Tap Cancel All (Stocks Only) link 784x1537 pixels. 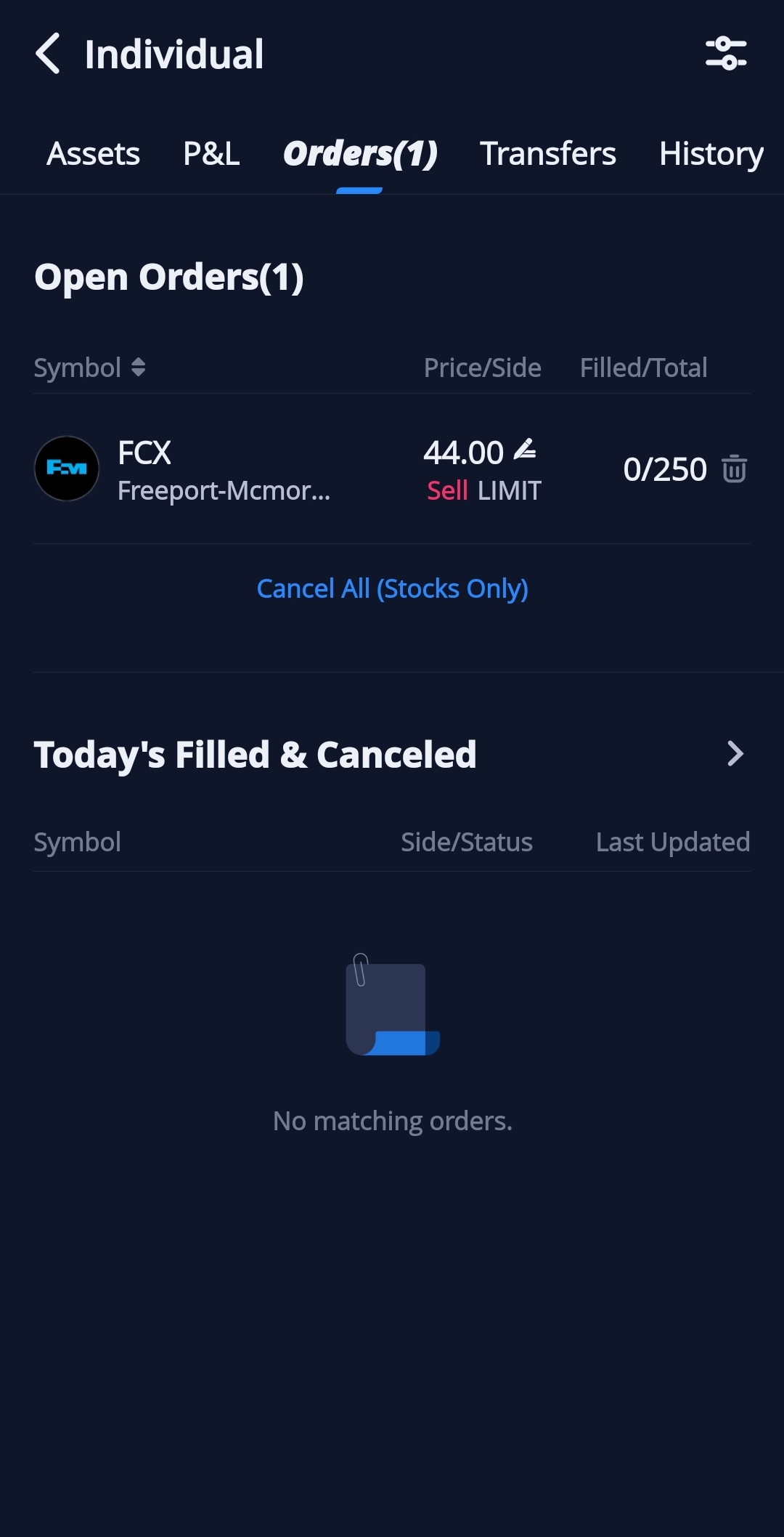[392, 588]
